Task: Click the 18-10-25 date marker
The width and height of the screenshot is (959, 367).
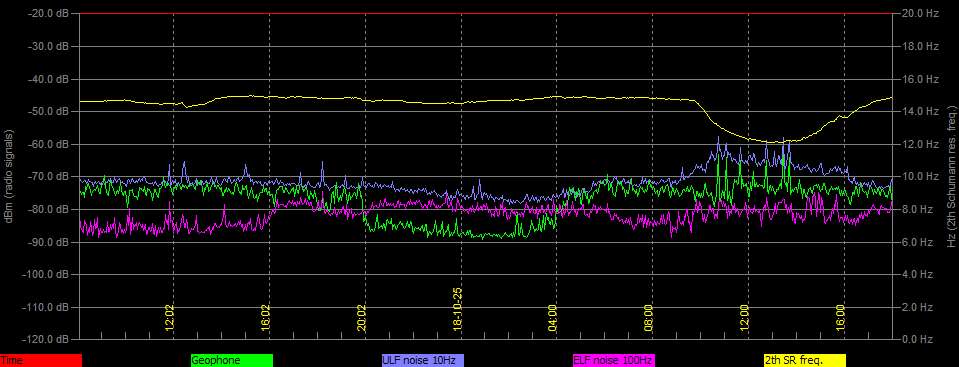Action: coord(458,310)
